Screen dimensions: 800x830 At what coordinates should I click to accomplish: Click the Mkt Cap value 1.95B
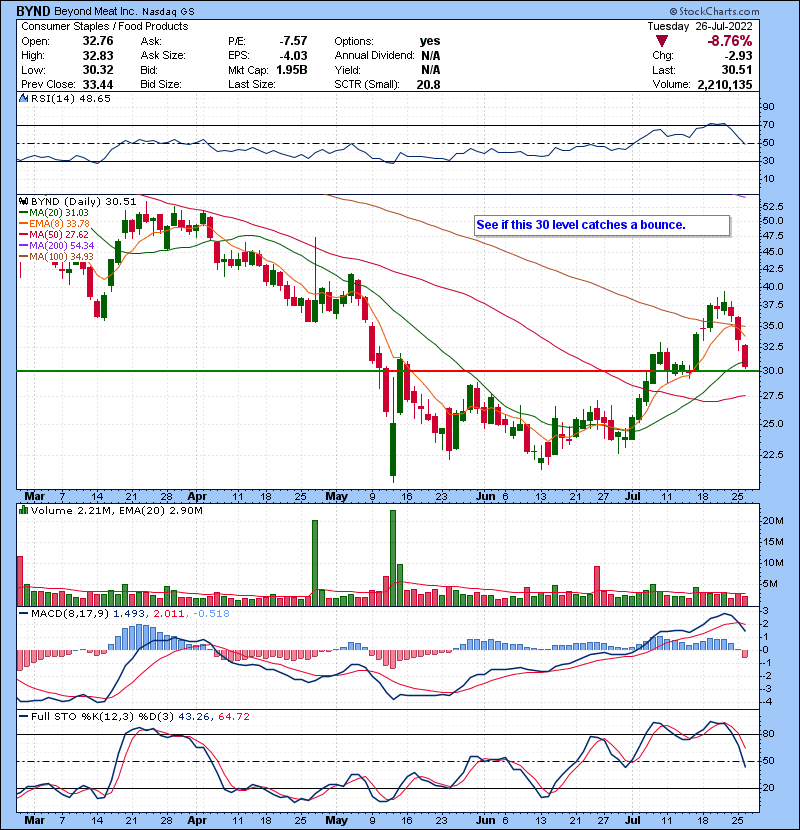tap(292, 70)
